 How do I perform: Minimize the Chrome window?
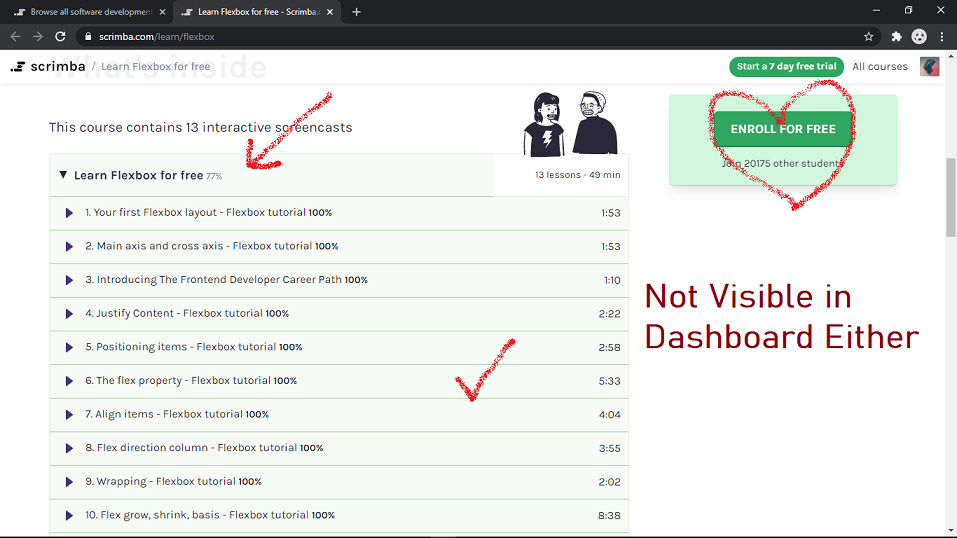(x=876, y=10)
